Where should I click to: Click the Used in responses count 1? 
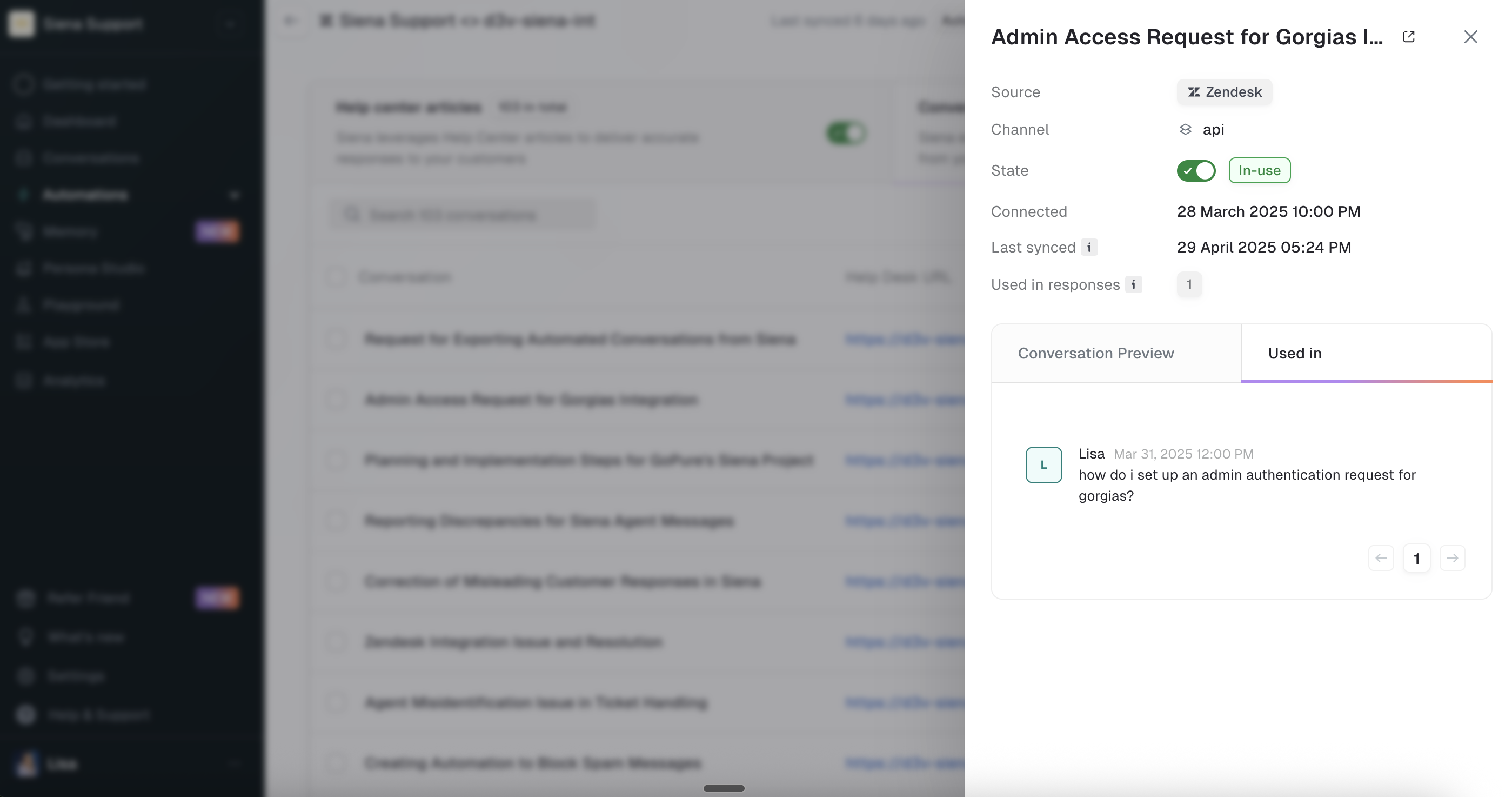click(x=1189, y=285)
